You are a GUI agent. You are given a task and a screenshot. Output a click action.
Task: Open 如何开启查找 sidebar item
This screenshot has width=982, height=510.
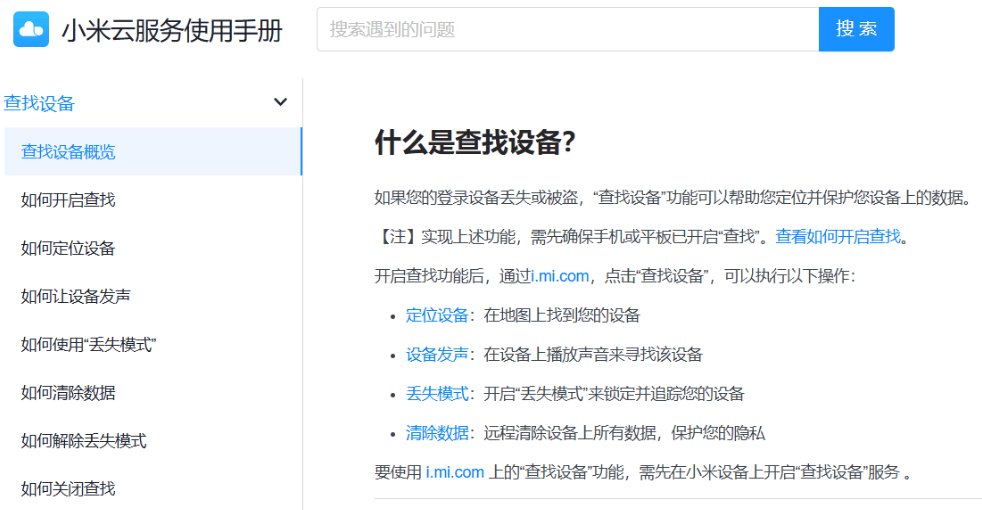pos(153,200)
